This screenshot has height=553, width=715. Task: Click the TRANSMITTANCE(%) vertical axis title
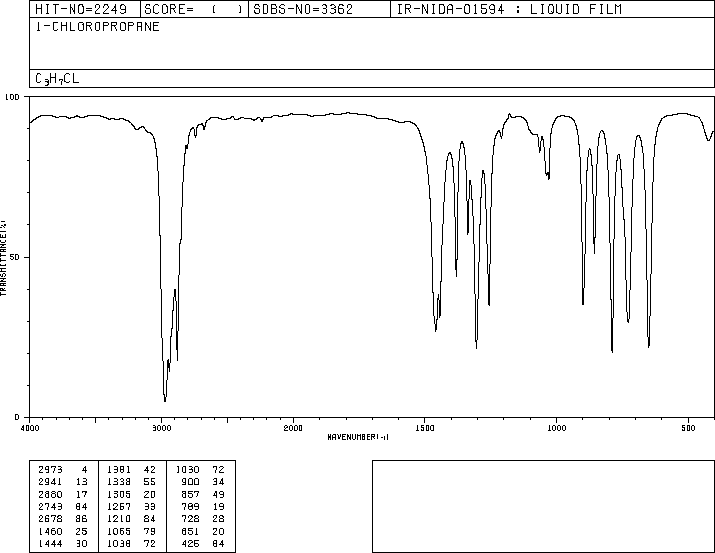[3, 258]
